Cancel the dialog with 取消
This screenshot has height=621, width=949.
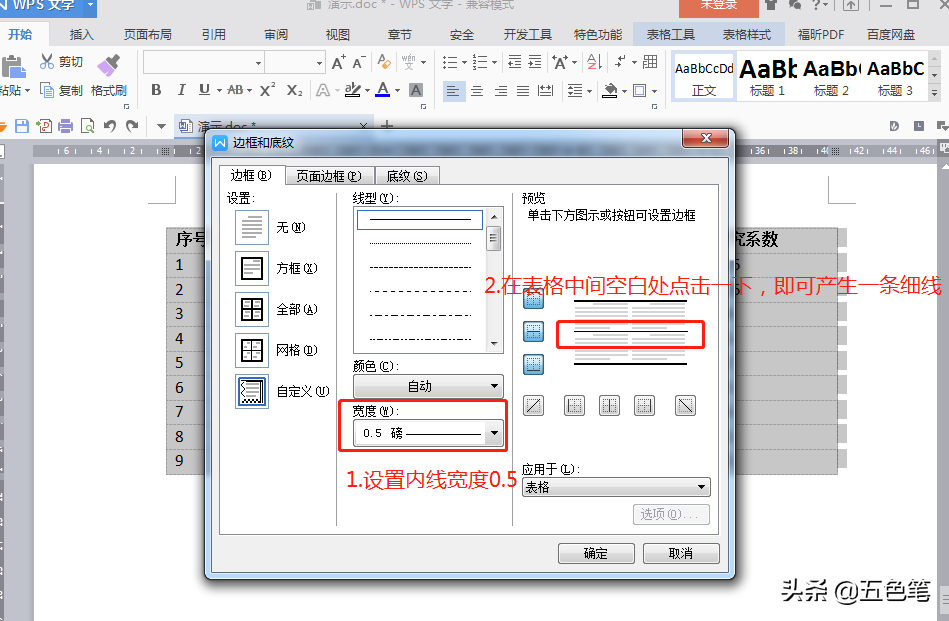pos(681,553)
